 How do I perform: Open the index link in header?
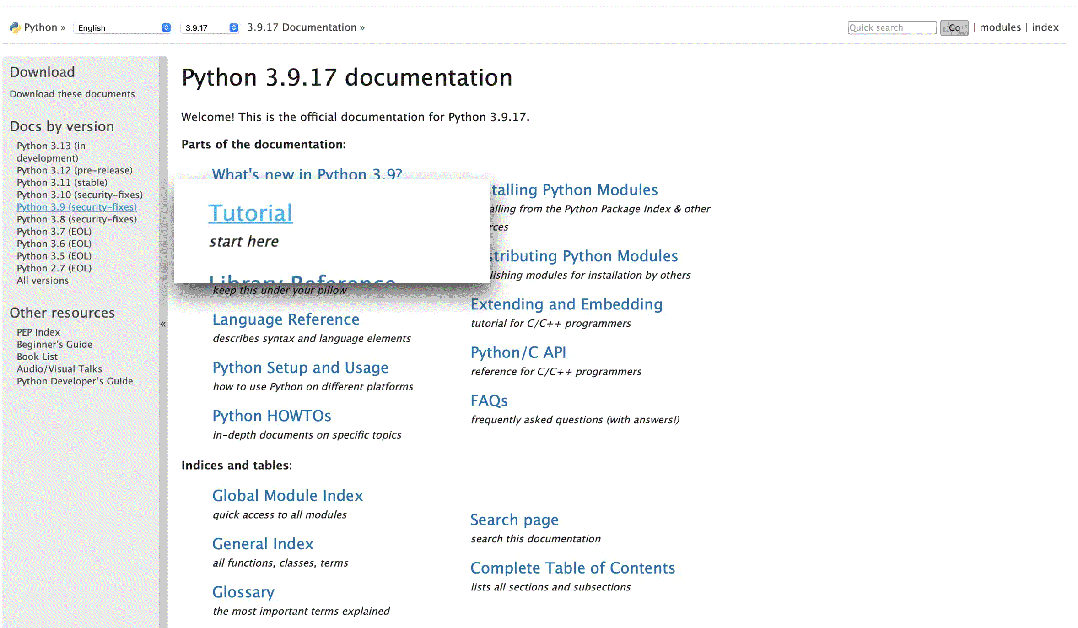1045,28
